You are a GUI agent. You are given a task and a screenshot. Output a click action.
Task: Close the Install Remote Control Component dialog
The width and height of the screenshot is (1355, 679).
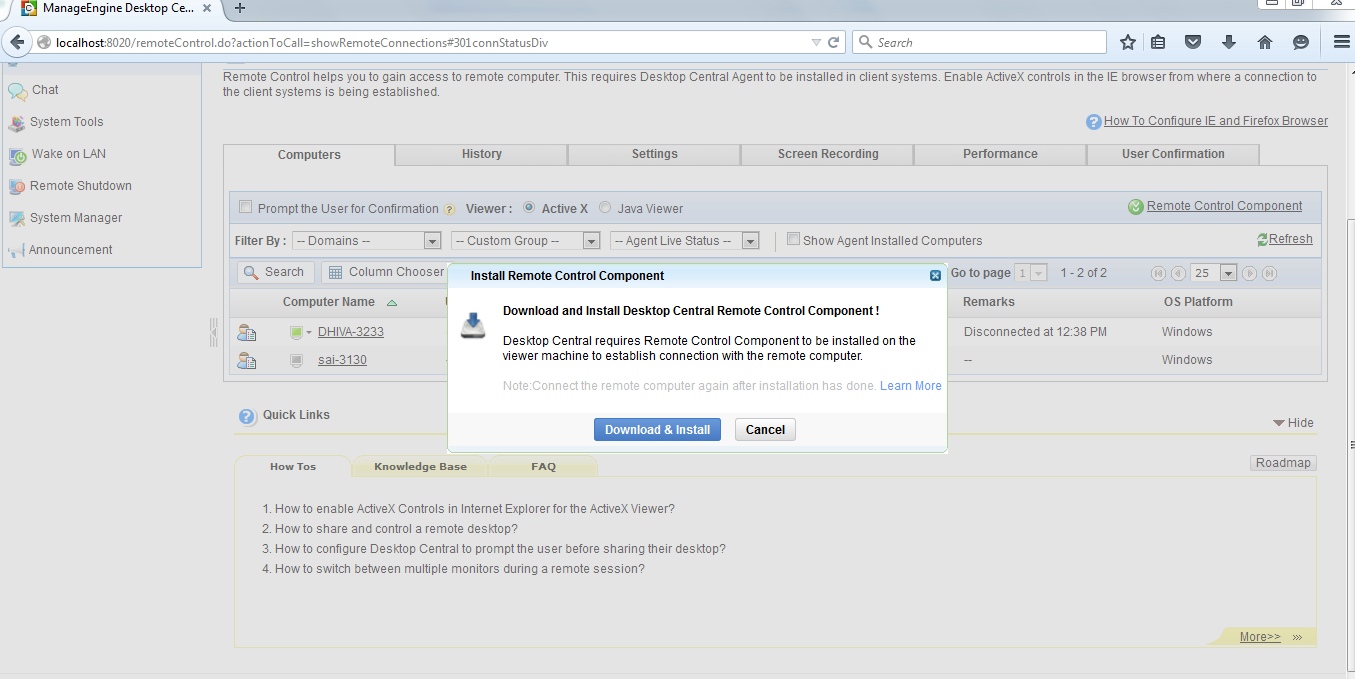935,276
